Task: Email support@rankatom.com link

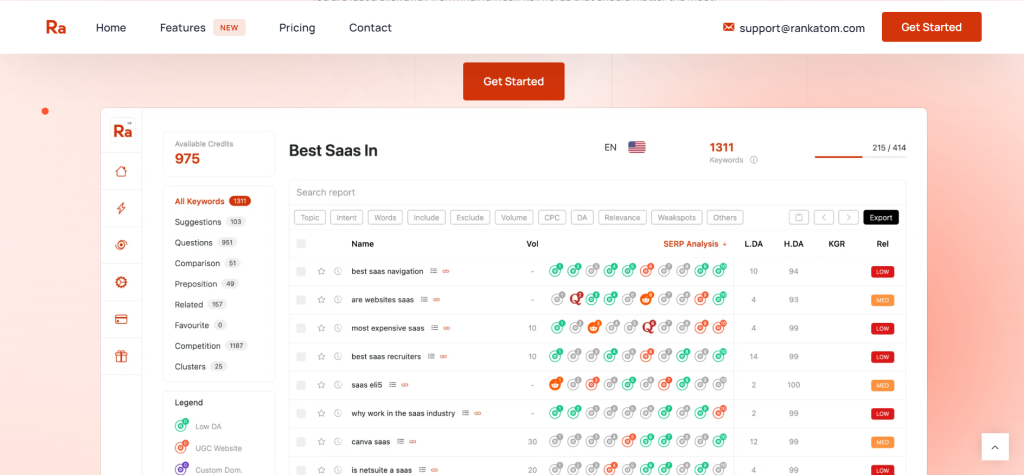Action: pos(802,28)
